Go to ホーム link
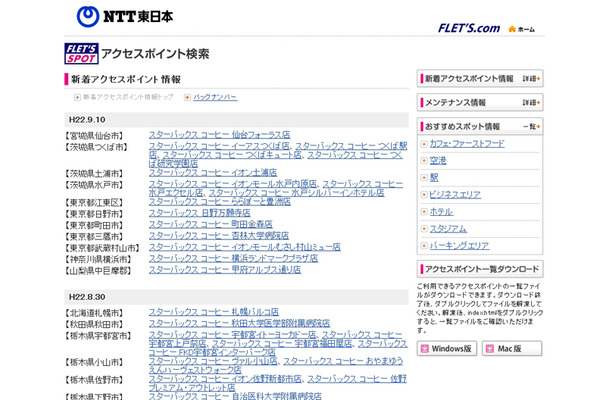610x400 pixels. tap(526, 29)
